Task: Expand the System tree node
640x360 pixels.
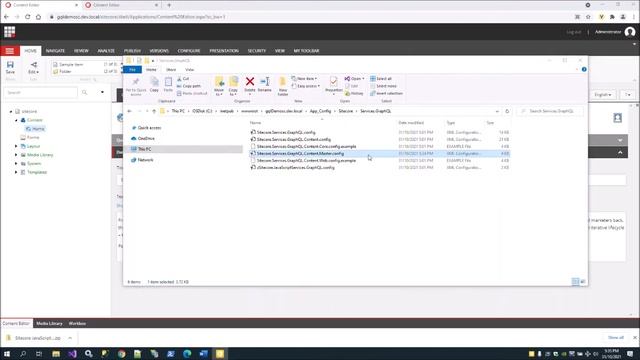Action: pos(16,163)
